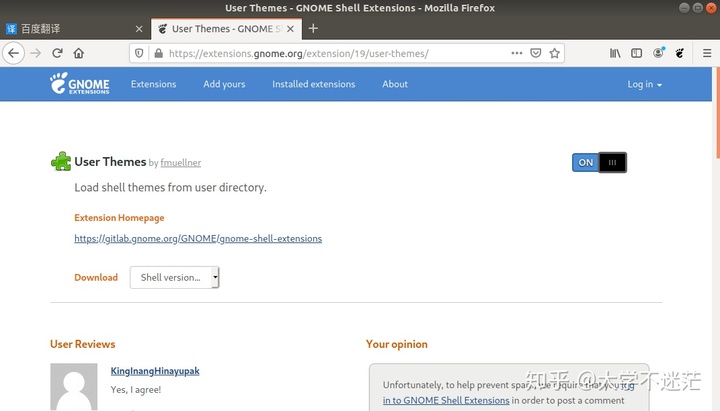Save page to Pocket

pyautogui.click(x=535, y=53)
